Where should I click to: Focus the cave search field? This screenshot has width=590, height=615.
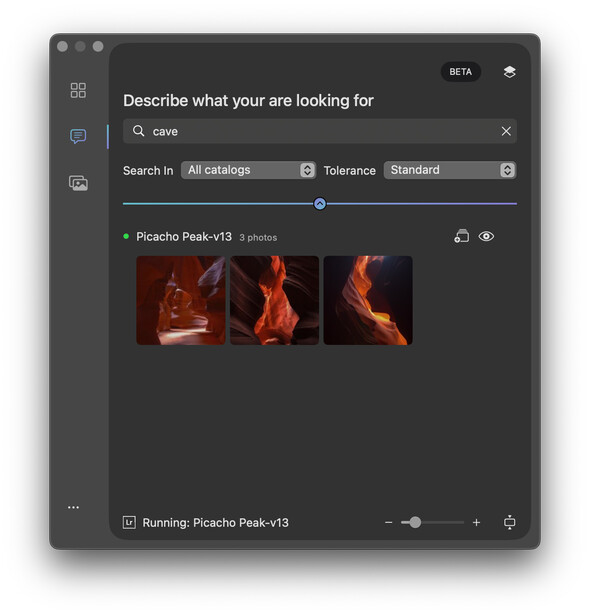(320, 131)
